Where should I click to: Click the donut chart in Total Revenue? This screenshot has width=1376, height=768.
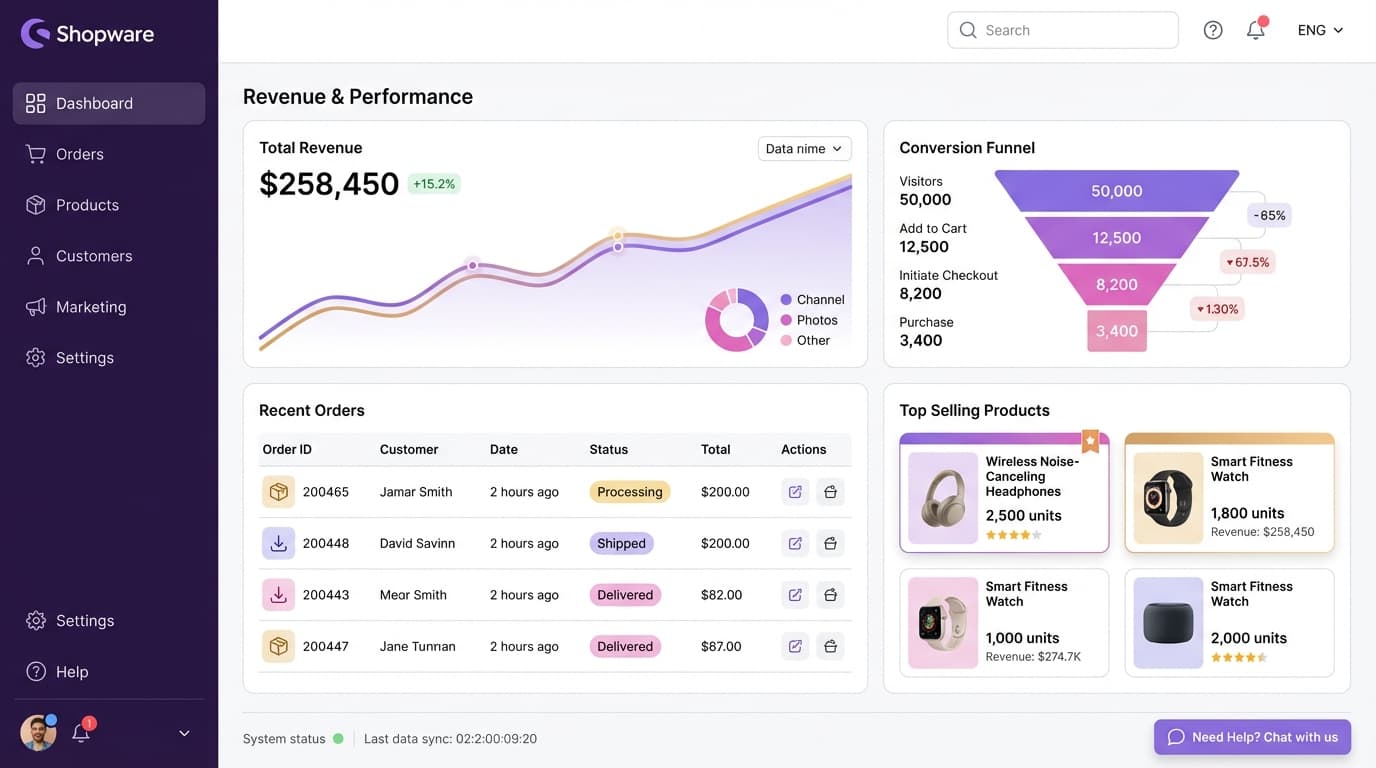737,320
